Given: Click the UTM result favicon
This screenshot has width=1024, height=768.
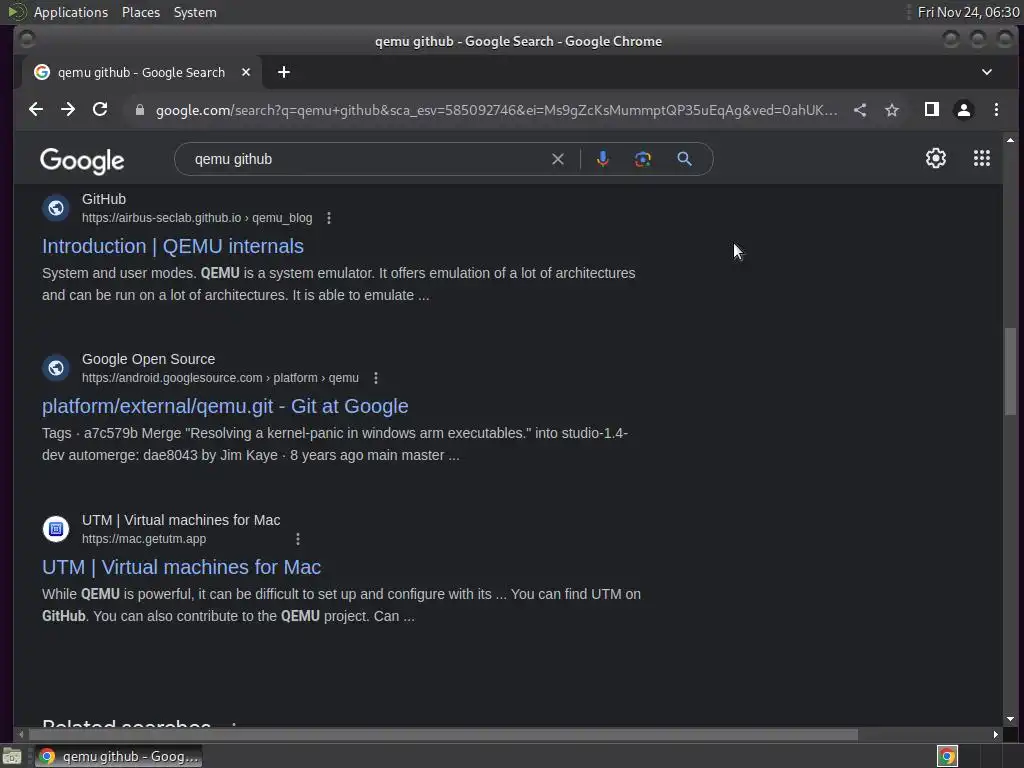Looking at the screenshot, I should (56, 529).
